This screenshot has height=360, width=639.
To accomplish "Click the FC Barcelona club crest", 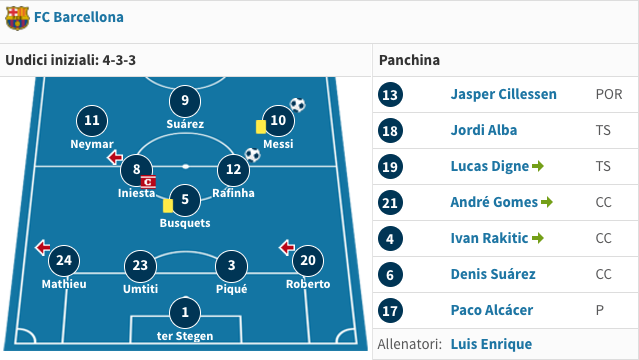I will pyautogui.click(x=17, y=18).
